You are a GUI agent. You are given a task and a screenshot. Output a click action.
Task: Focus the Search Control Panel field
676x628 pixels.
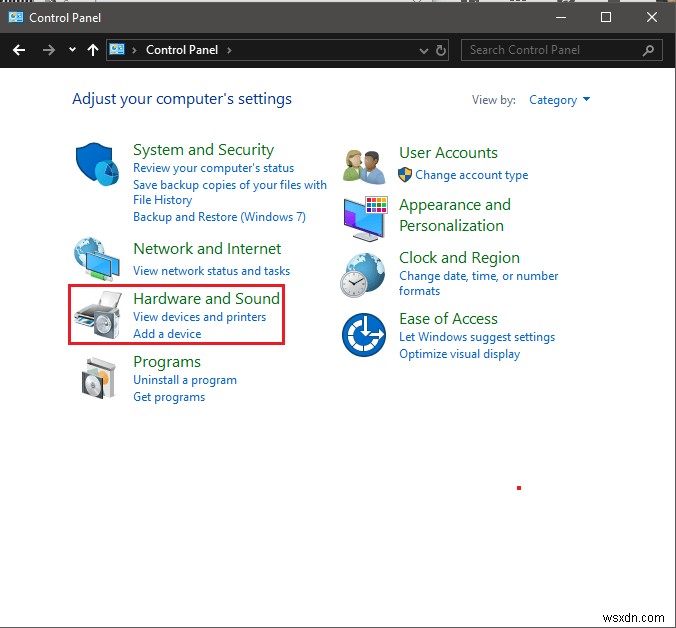[561, 50]
